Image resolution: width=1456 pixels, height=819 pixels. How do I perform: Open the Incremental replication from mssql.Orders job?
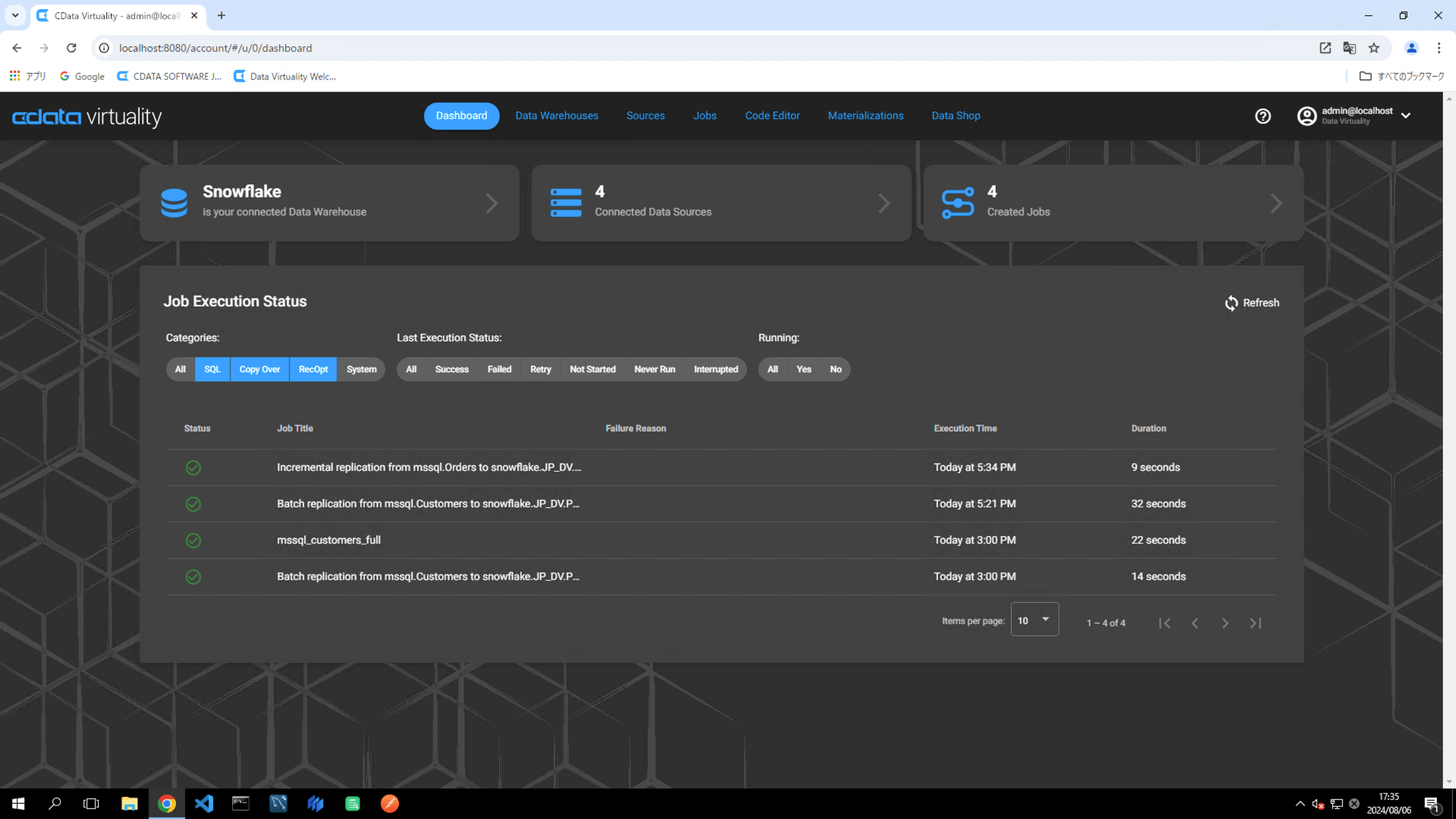pos(428,468)
